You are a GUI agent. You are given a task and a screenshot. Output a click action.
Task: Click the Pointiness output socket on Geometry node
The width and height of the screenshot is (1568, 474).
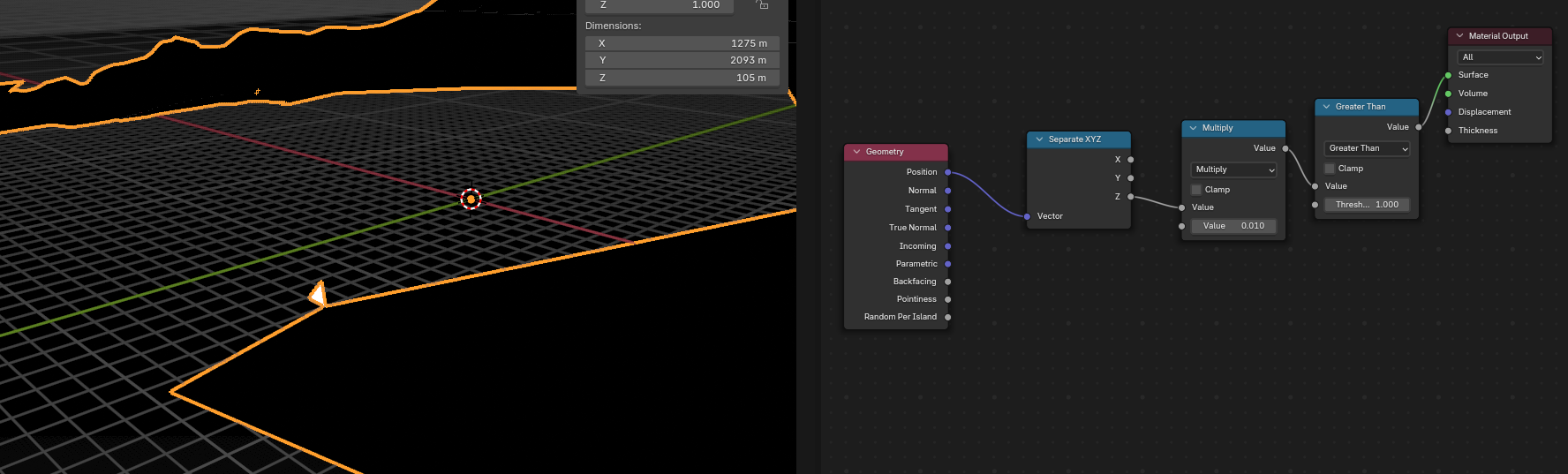coord(948,299)
